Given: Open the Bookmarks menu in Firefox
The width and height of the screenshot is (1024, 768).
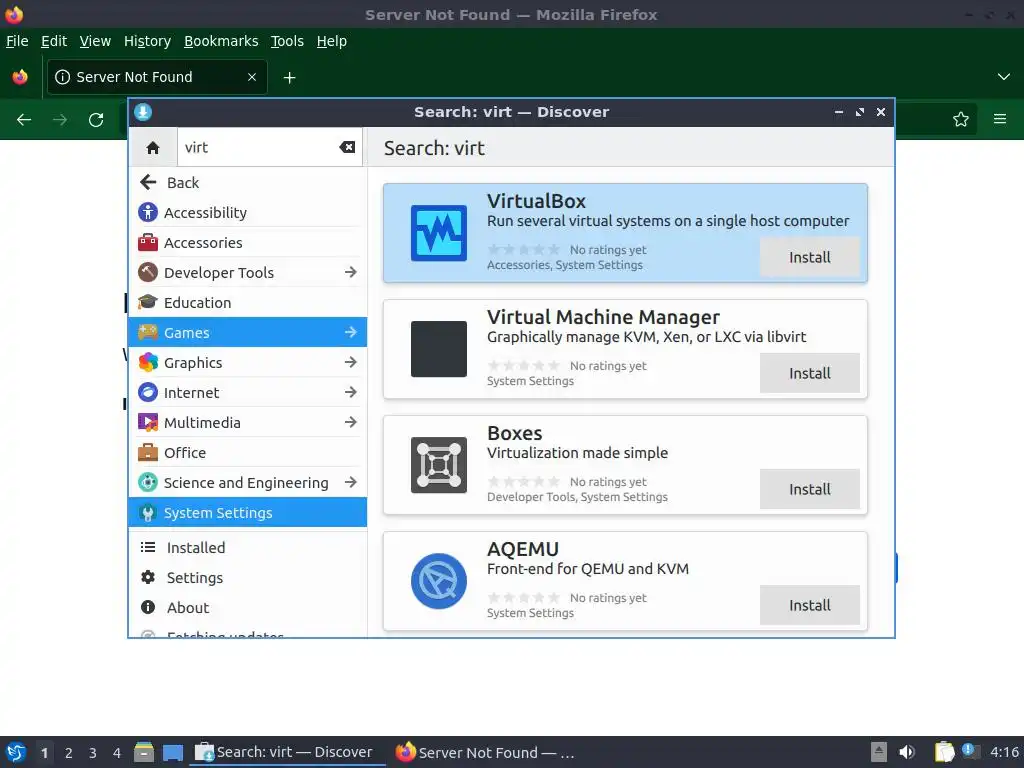Looking at the screenshot, I should pyautogui.click(x=221, y=41).
